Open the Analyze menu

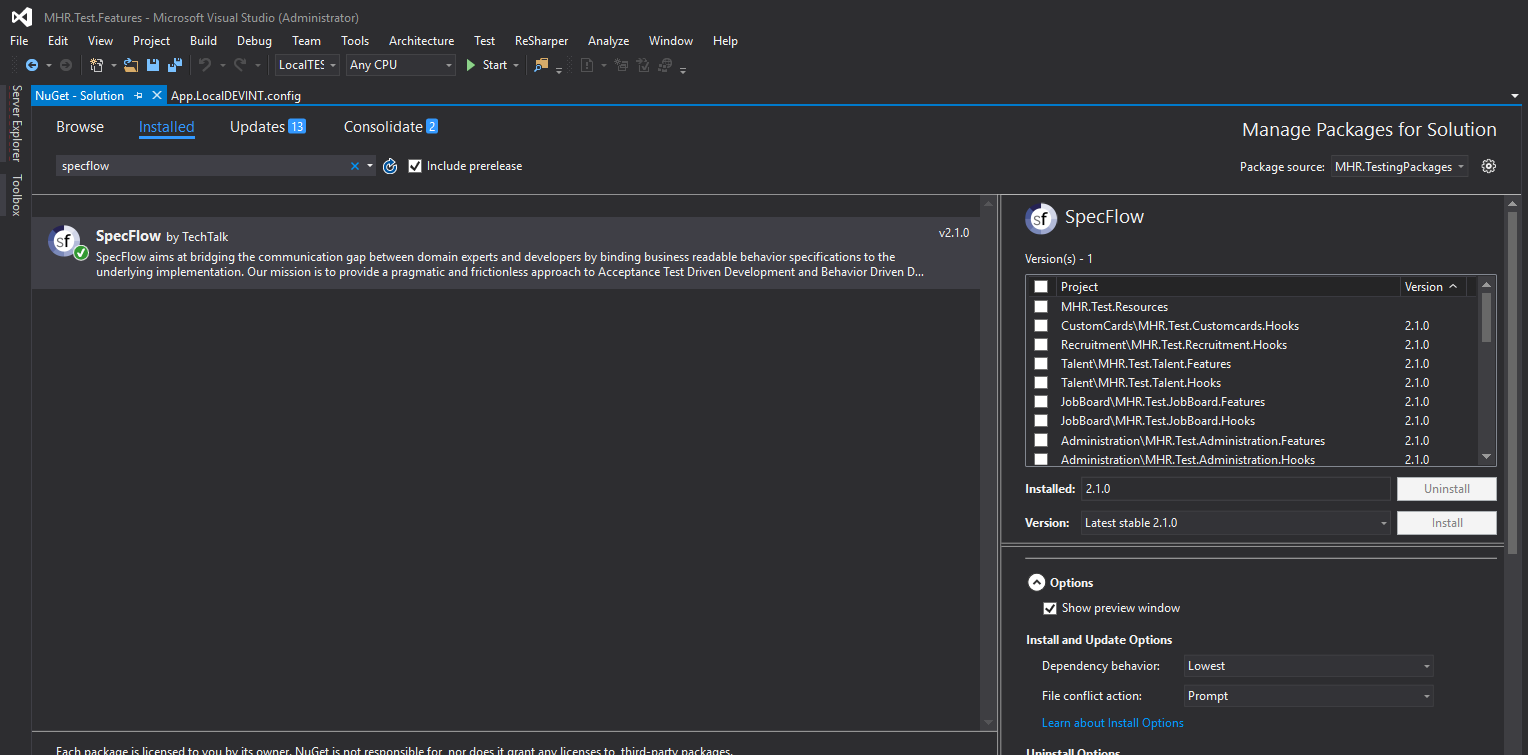608,41
